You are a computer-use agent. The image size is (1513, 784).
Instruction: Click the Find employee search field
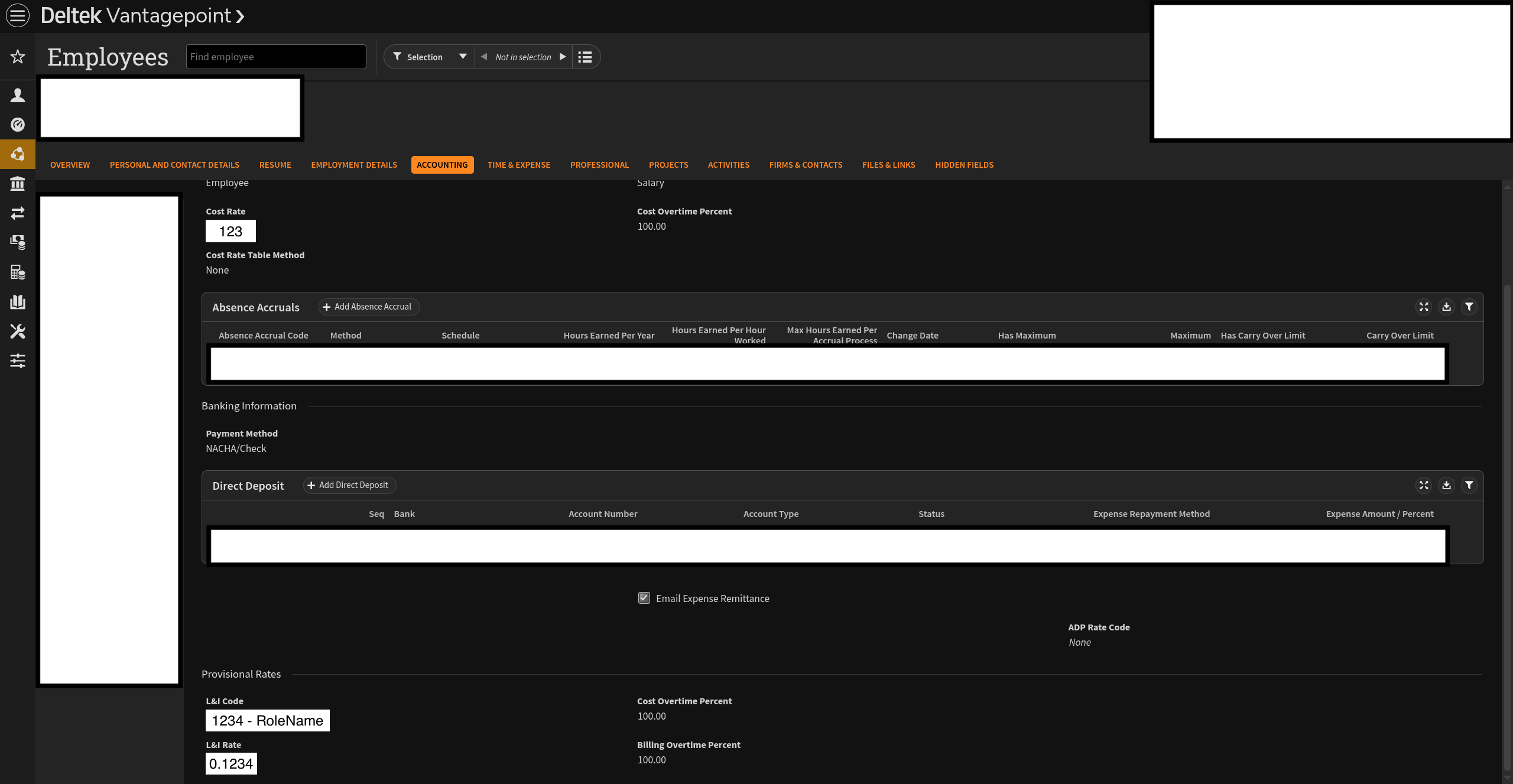(x=276, y=57)
